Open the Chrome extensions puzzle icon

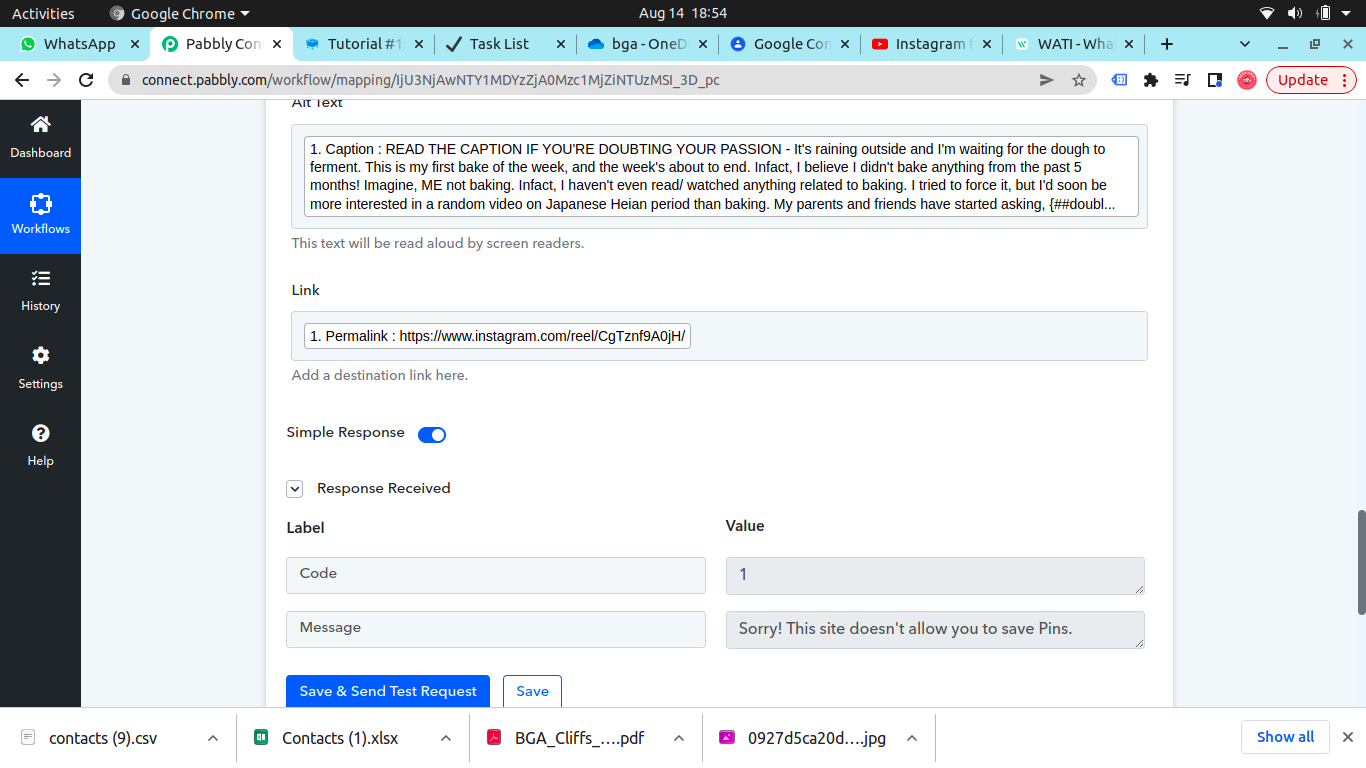pyautogui.click(x=1151, y=80)
